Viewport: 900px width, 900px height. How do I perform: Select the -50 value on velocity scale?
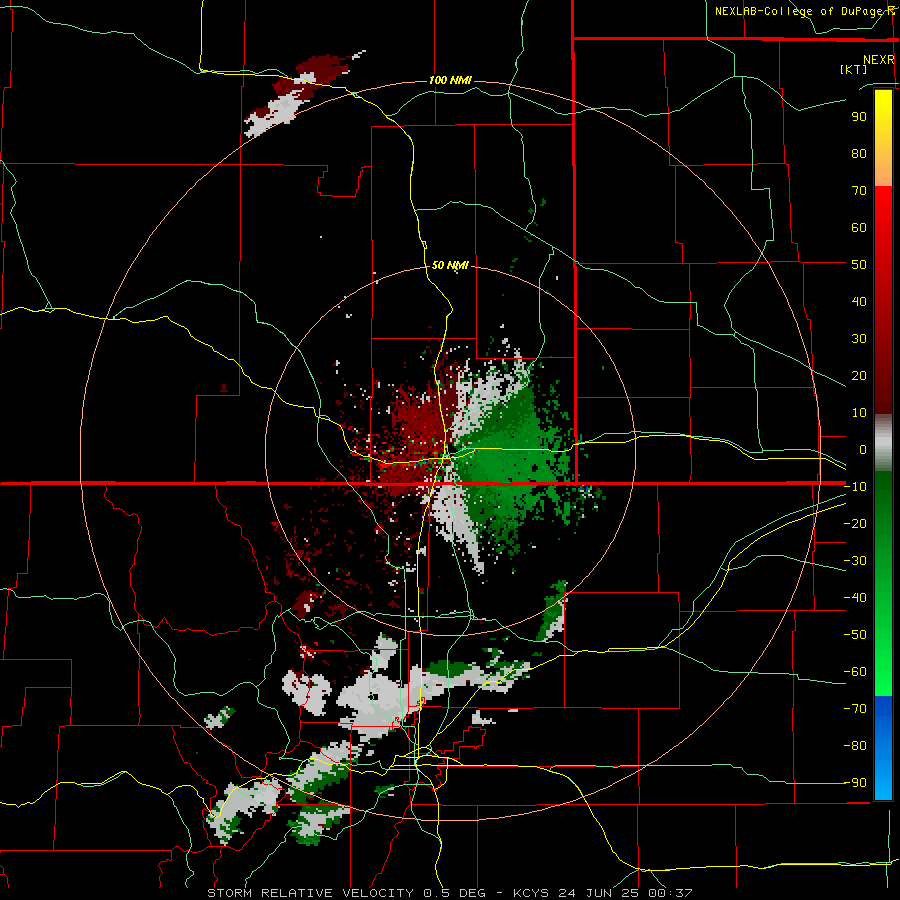pos(855,635)
